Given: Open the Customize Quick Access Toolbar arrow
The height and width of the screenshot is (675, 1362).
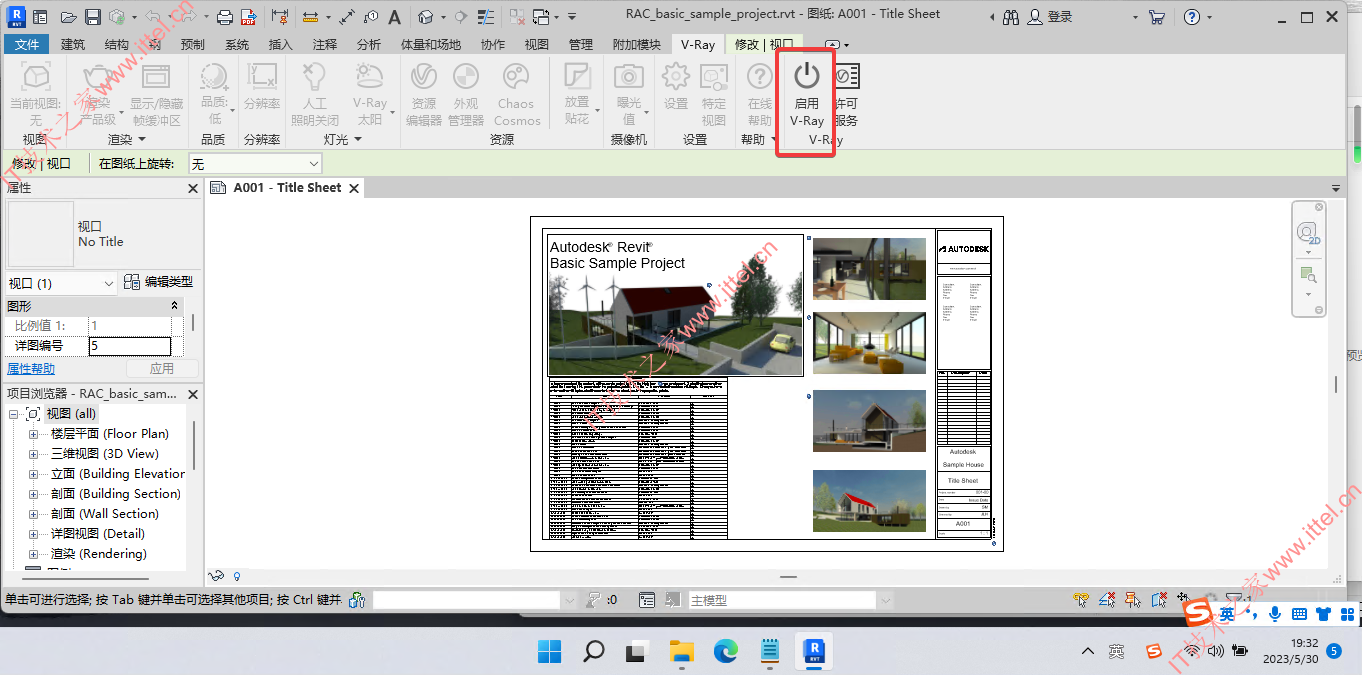Looking at the screenshot, I should tap(571, 17).
